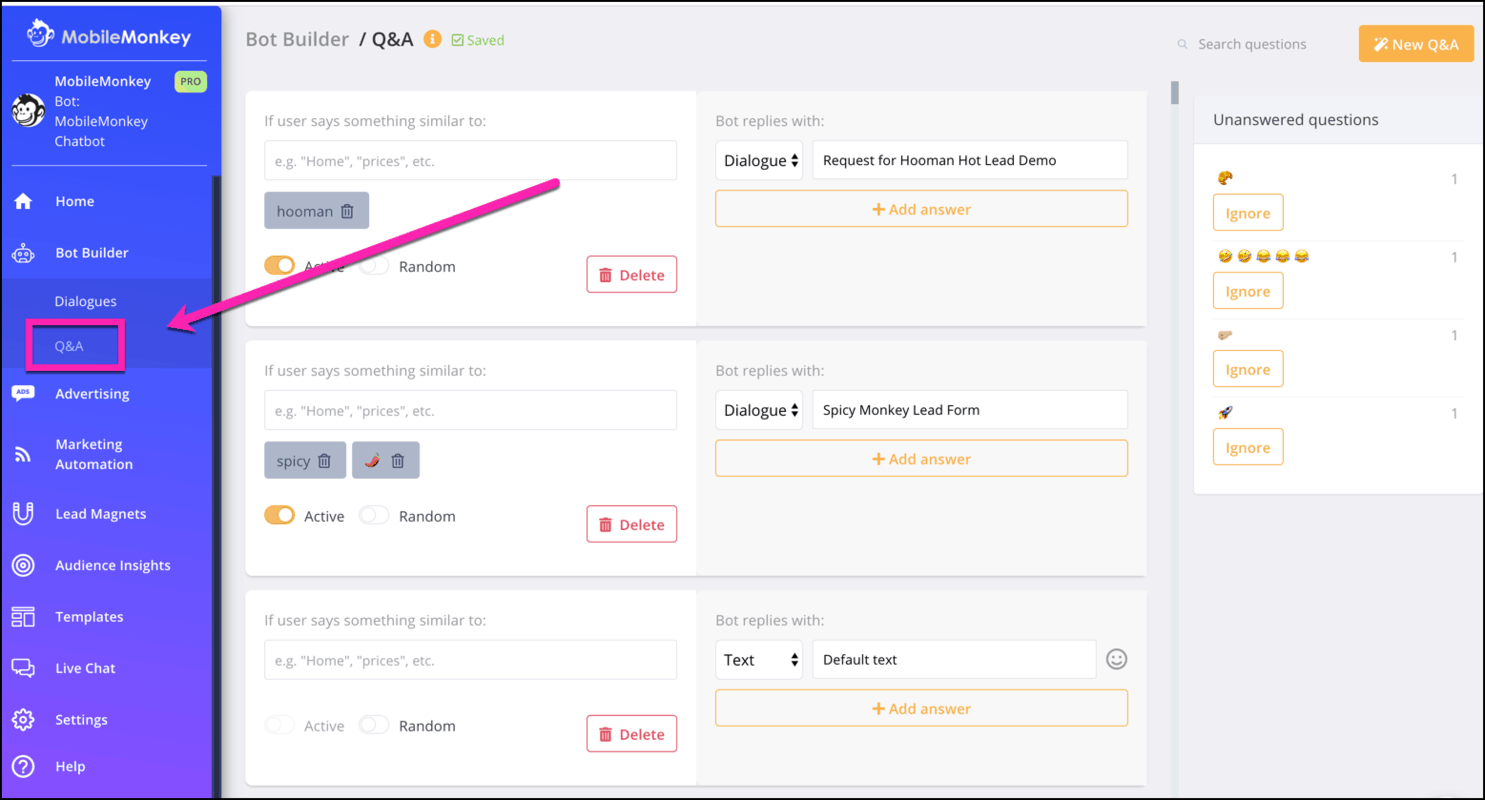Click the orange info icon next to Q&A
1485x800 pixels.
[432, 39]
